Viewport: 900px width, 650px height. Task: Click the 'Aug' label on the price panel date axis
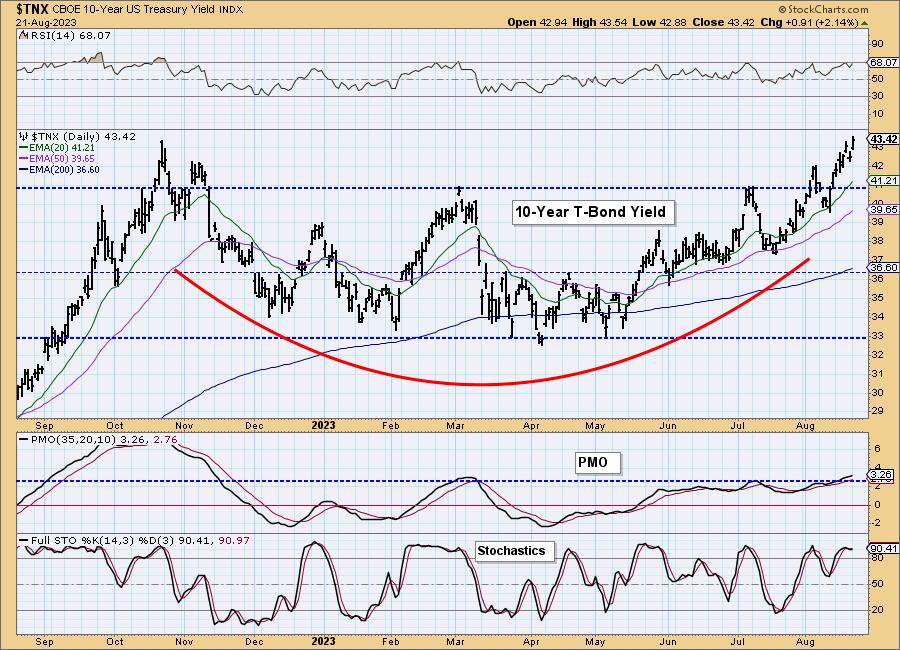click(x=806, y=425)
